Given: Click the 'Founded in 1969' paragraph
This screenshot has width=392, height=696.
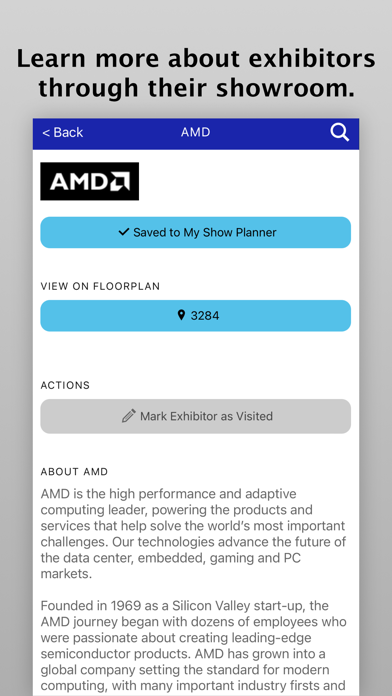Looking at the screenshot, I should coord(194,646).
